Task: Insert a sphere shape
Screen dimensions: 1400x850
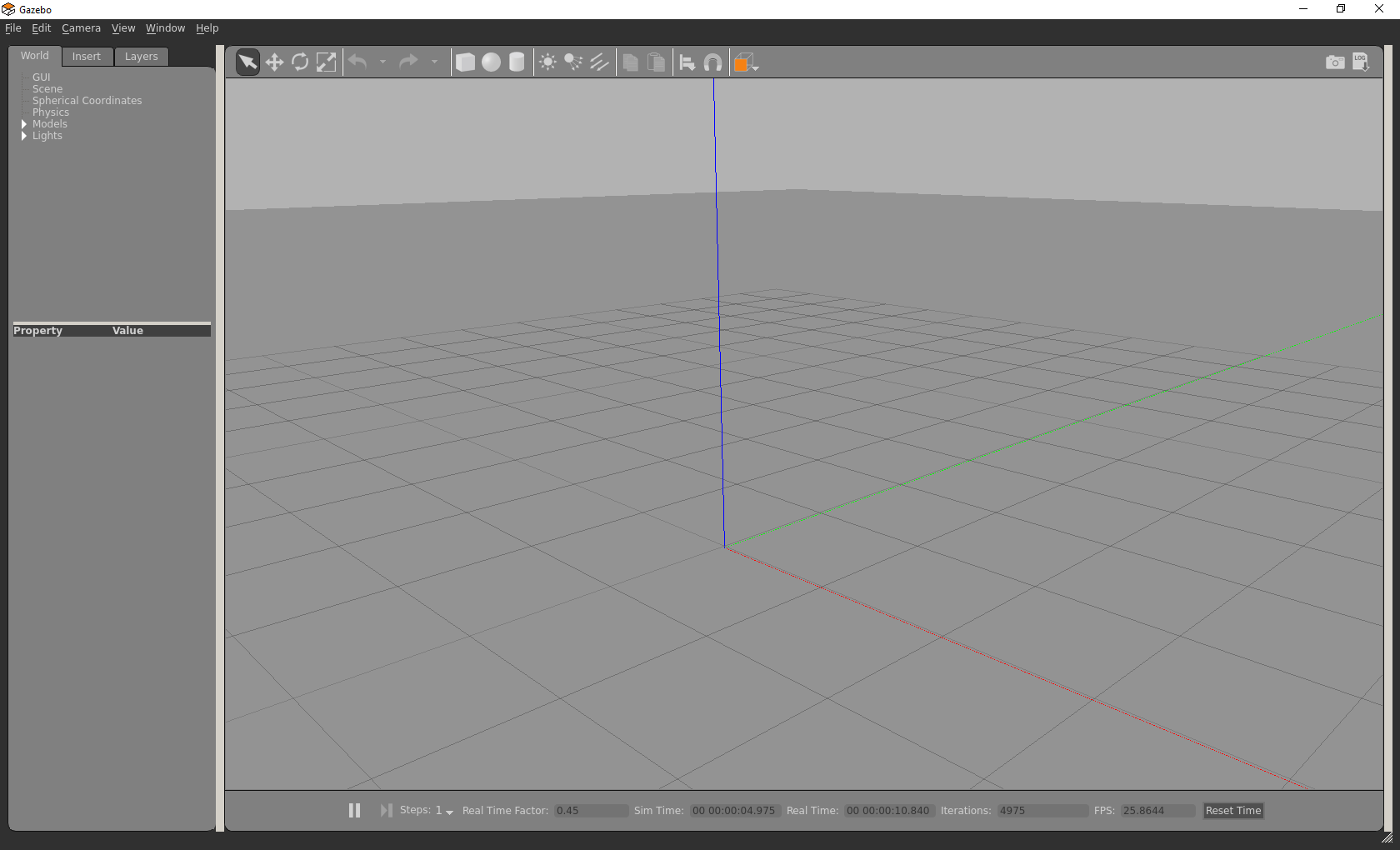Action: point(491,62)
